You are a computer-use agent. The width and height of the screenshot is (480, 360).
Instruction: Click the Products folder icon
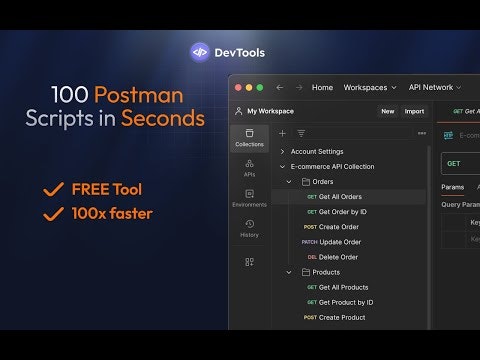coord(306,272)
